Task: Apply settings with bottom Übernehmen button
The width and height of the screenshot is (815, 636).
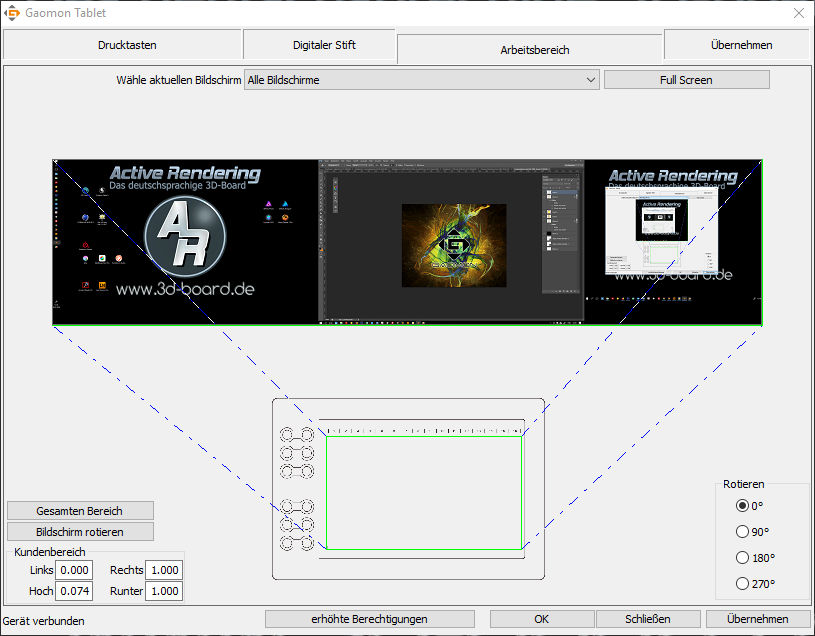Action: (x=757, y=619)
